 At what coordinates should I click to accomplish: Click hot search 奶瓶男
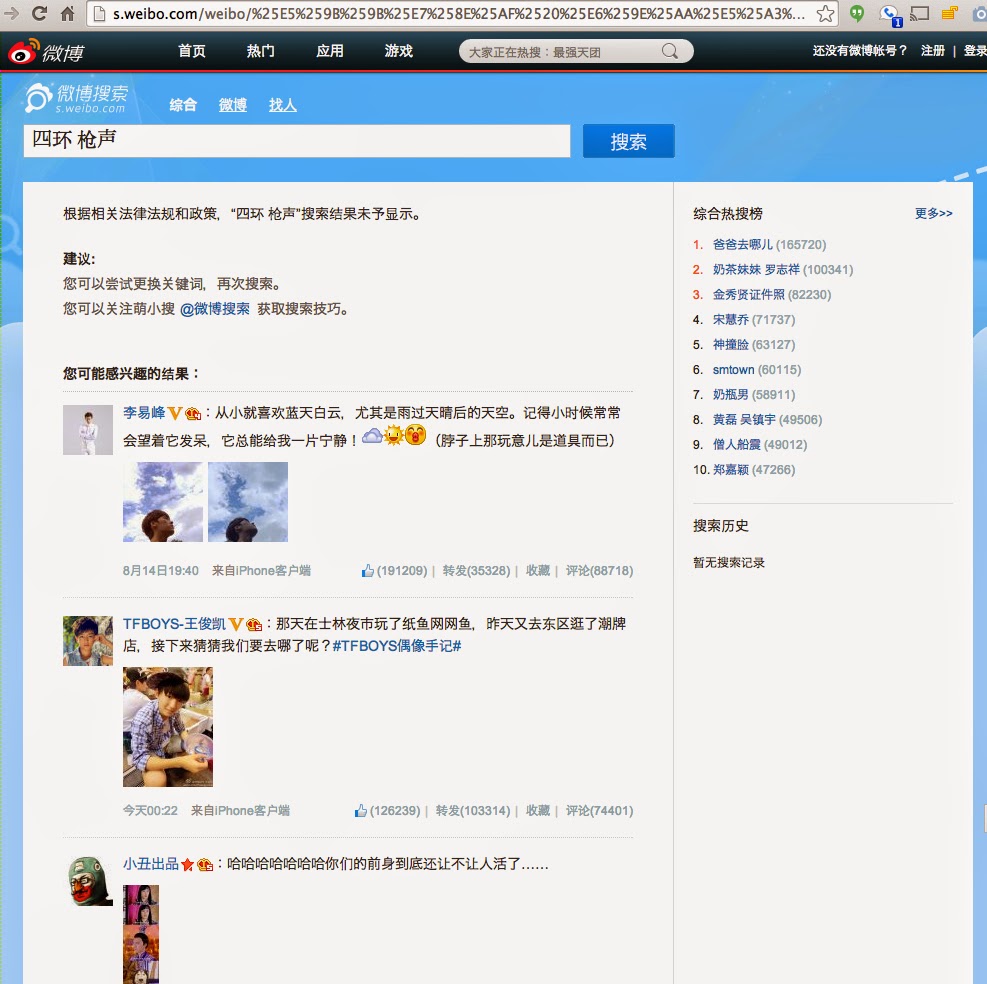(731, 395)
